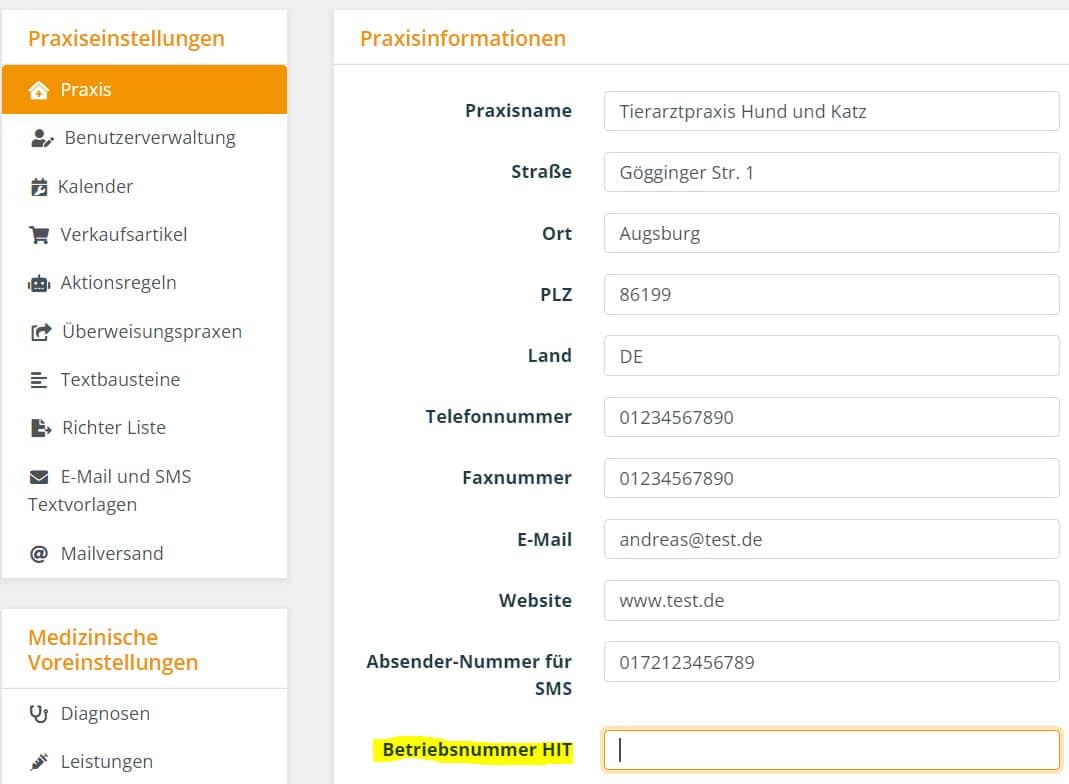Screen dimensions: 1069x784
Task: Click the envelope icon for E-Mail und SMS
Action: 39,477
